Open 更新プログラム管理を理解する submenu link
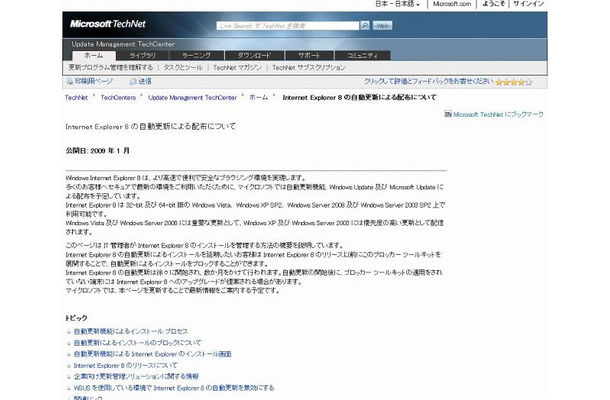The width and height of the screenshot is (610, 400). pos(111,67)
